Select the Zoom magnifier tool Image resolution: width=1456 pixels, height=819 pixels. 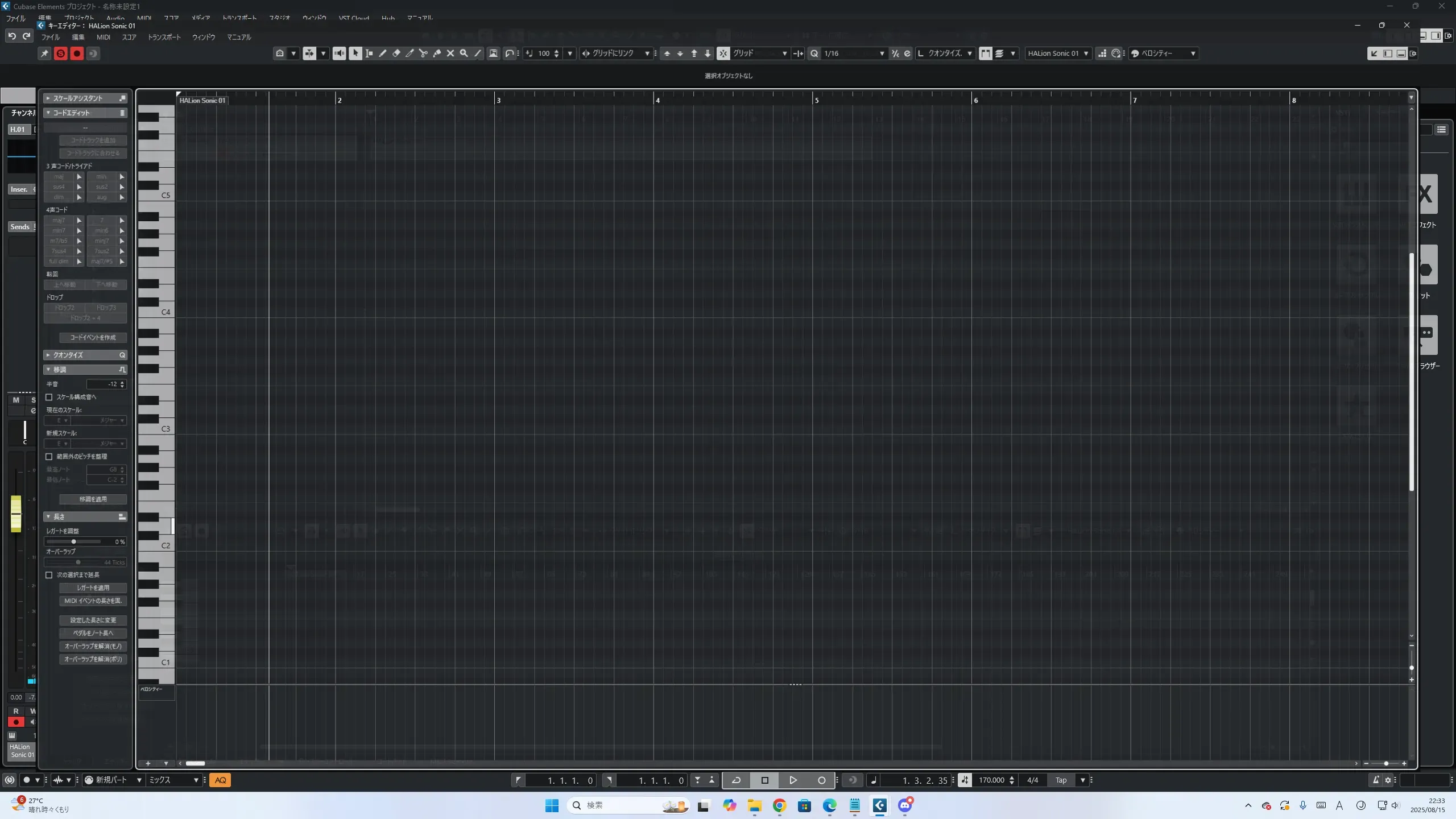pyautogui.click(x=464, y=53)
